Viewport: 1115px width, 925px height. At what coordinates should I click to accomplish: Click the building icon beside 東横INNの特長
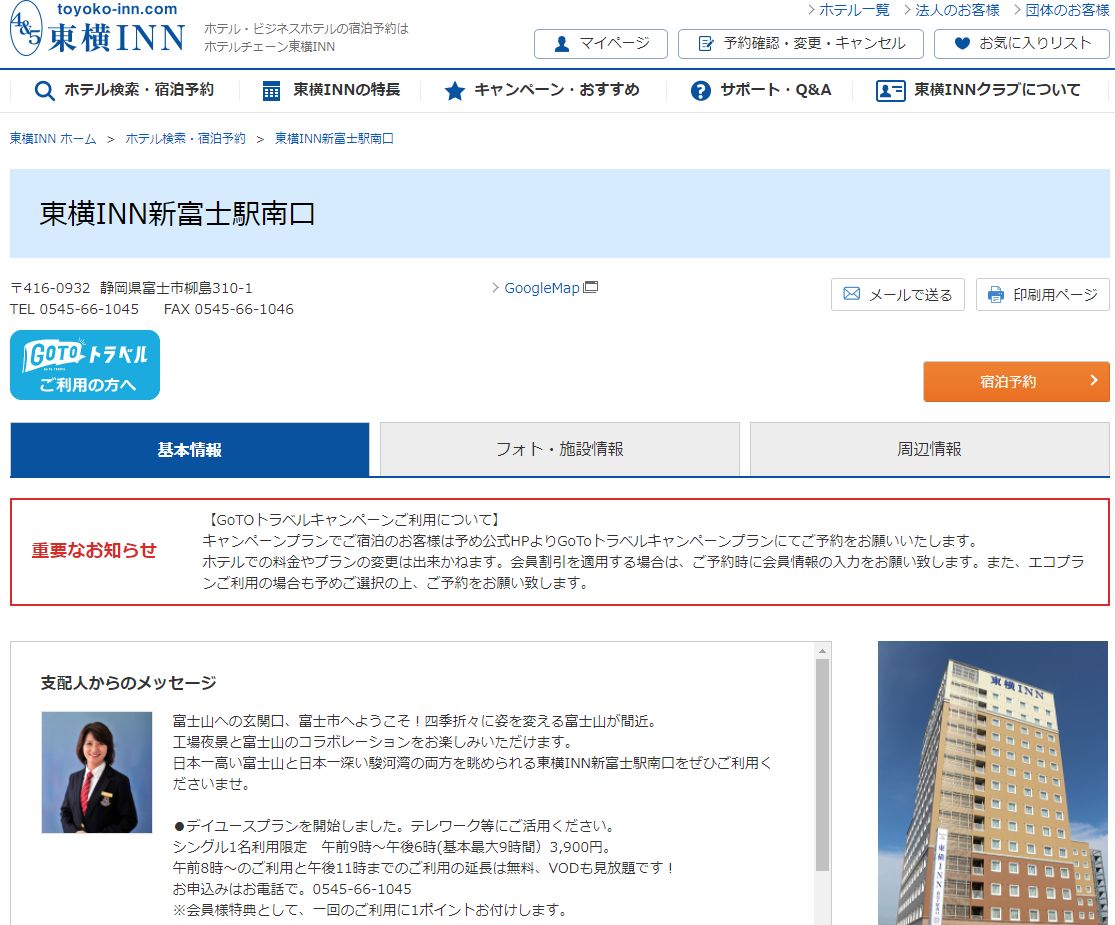[271, 90]
